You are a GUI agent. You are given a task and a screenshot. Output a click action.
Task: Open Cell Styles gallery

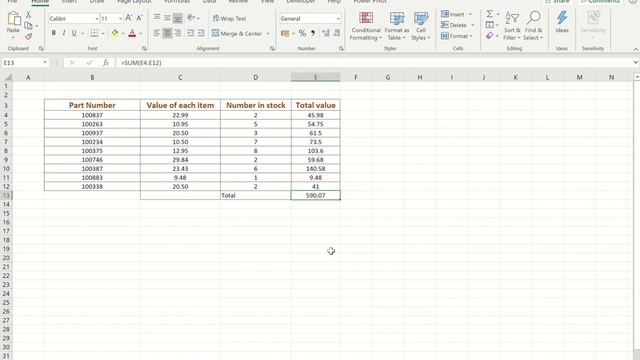click(x=420, y=26)
